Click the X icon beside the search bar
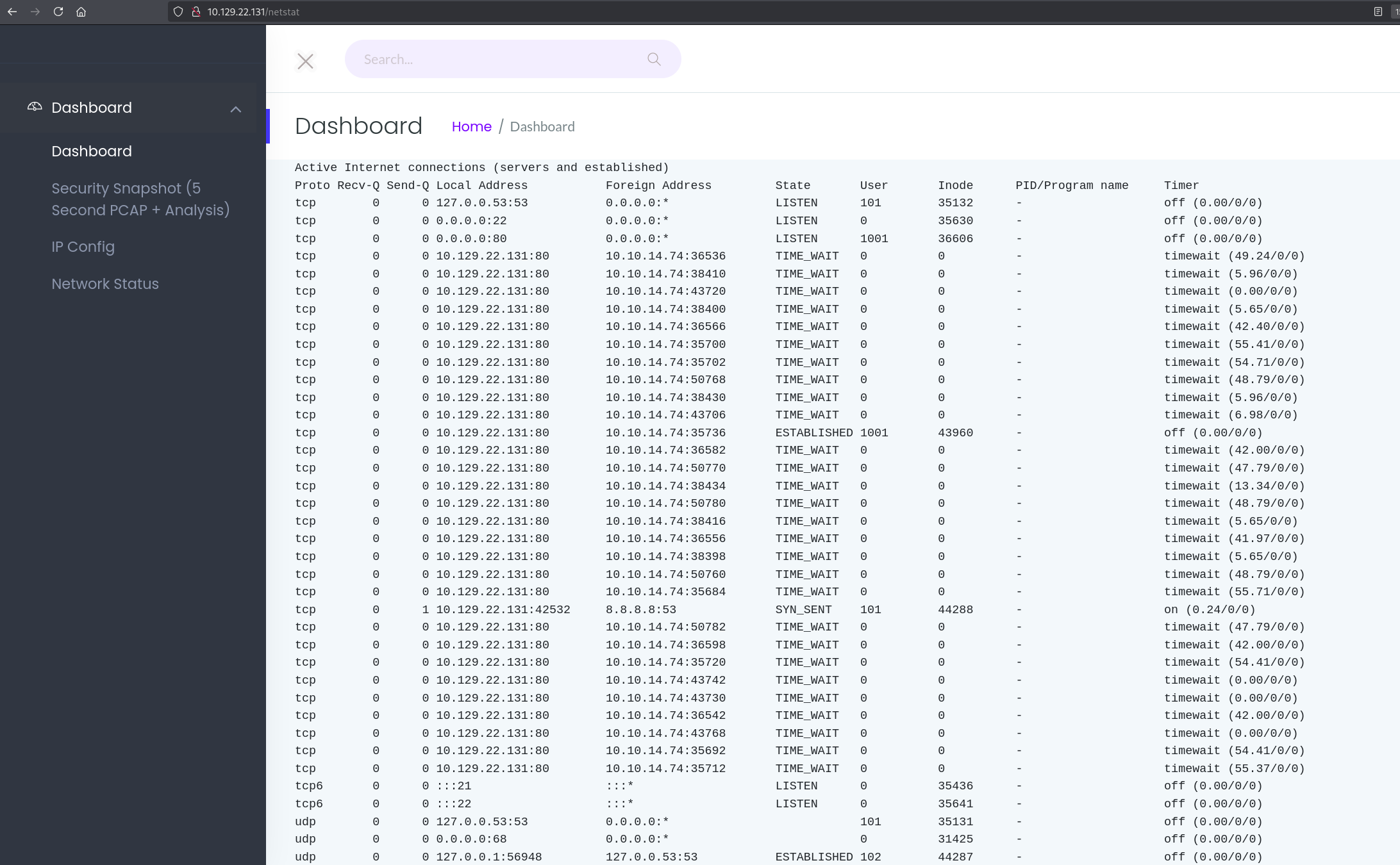The image size is (1400, 865). (x=306, y=61)
